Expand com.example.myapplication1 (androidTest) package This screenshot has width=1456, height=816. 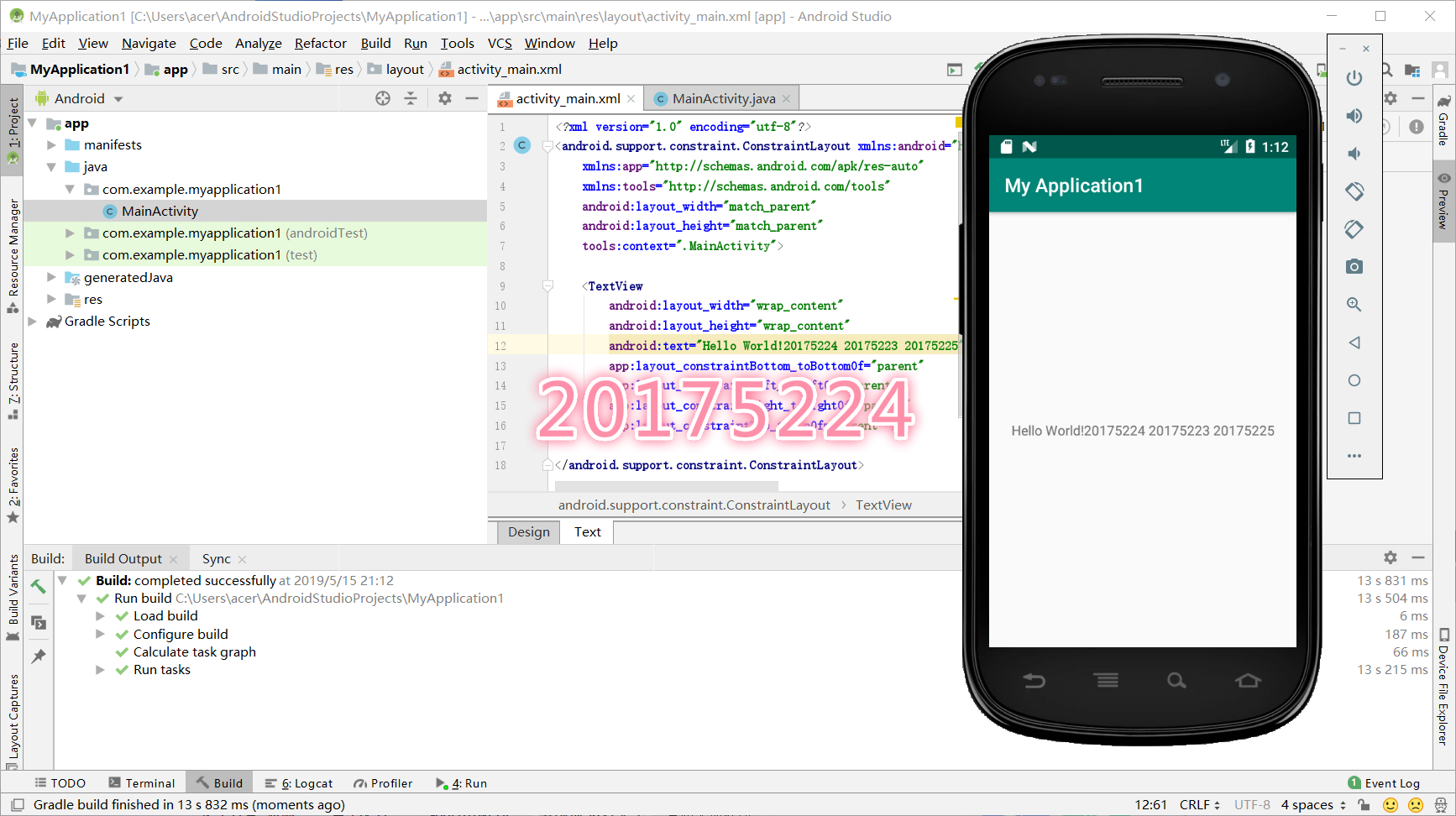click(x=70, y=233)
